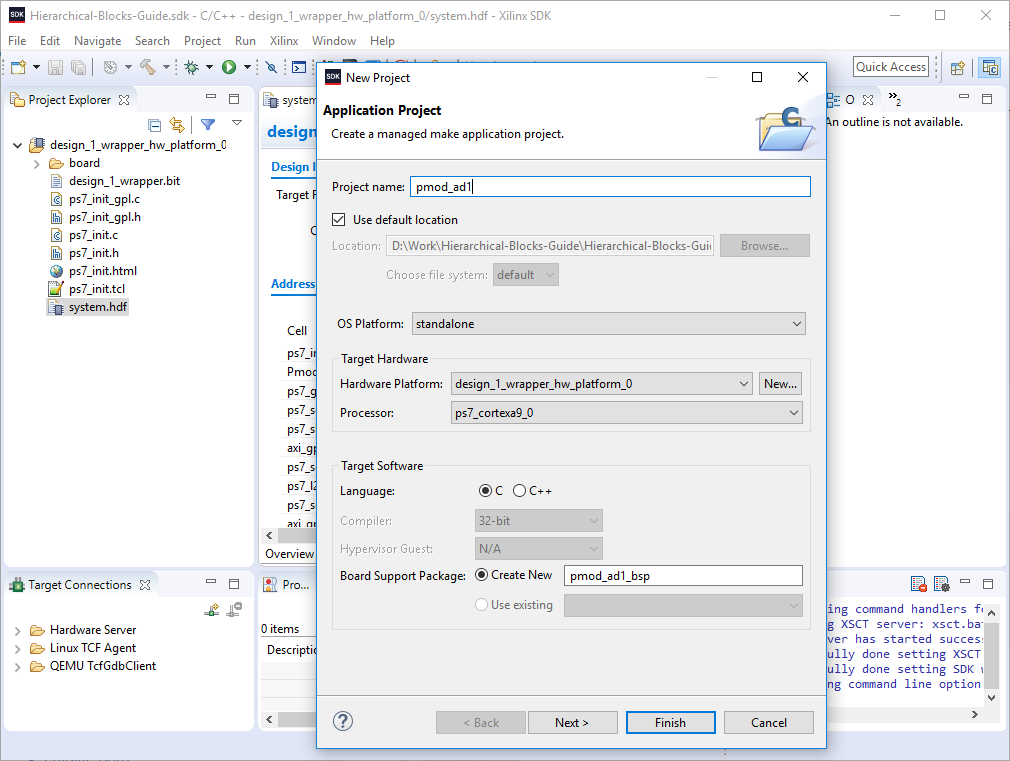Click the Finish button
The image size is (1010, 761).
click(671, 723)
